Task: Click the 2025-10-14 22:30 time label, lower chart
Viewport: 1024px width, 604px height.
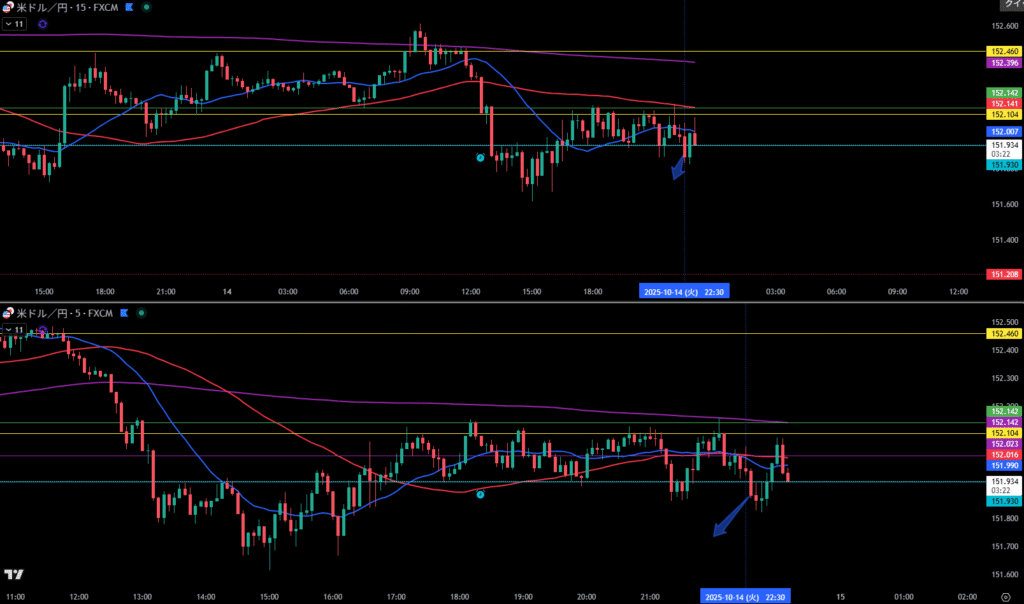Action: click(743, 595)
